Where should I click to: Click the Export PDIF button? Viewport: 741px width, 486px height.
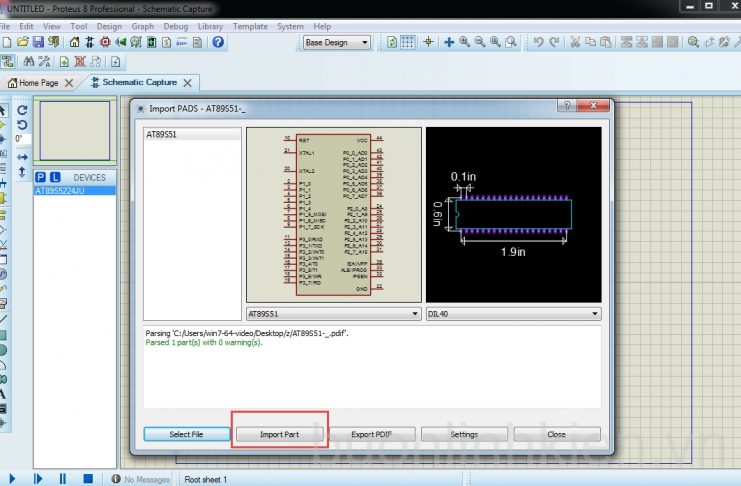371,434
